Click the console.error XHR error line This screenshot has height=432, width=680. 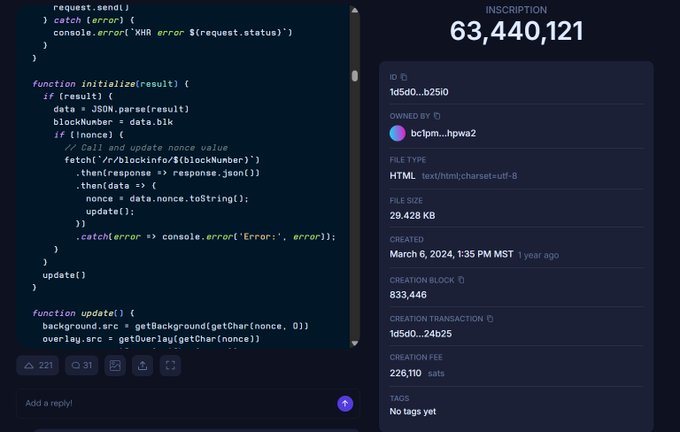[173, 33]
